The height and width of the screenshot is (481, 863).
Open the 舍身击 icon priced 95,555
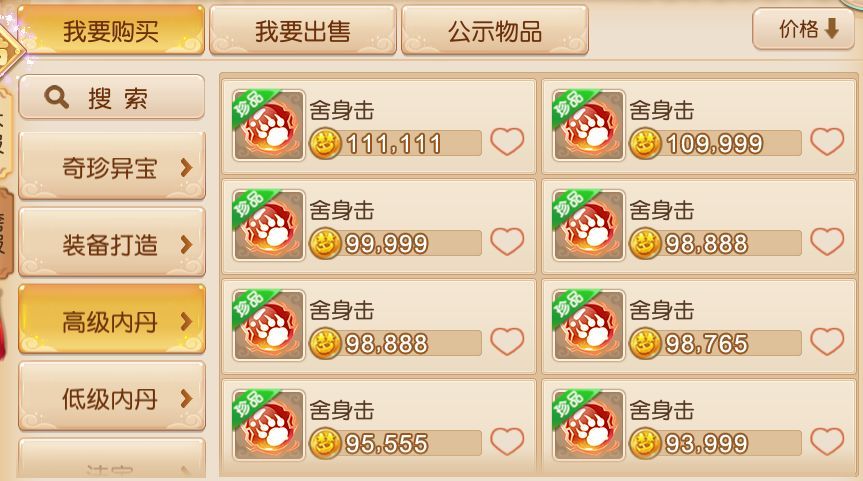(269, 425)
